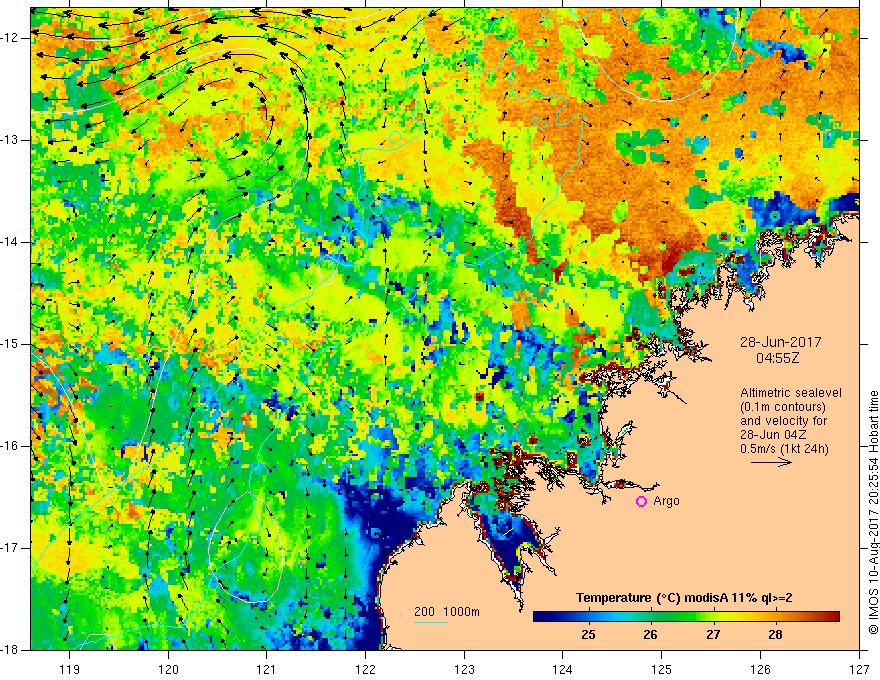
Task: Click the 27 tick label on color bar
Action: pos(713,635)
